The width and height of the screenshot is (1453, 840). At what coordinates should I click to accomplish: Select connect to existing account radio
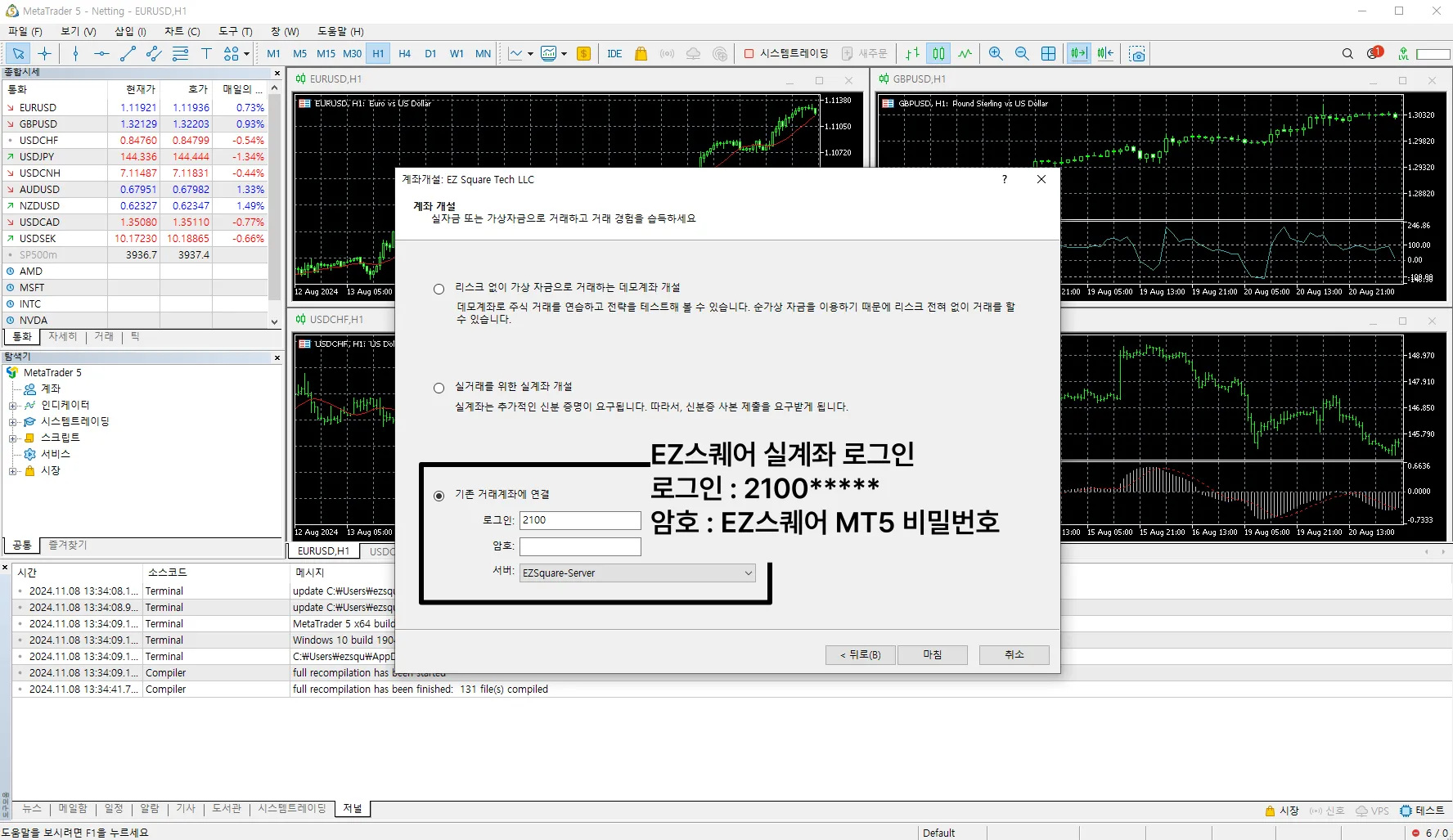tap(439, 496)
